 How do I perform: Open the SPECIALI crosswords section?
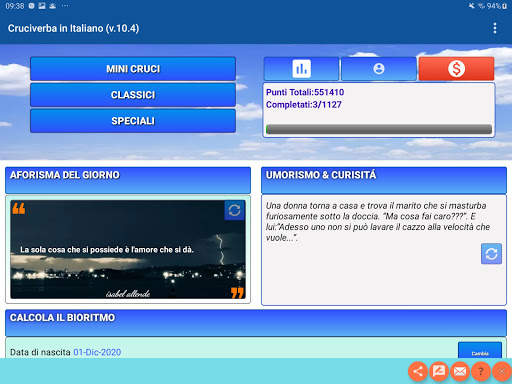tap(133, 121)
